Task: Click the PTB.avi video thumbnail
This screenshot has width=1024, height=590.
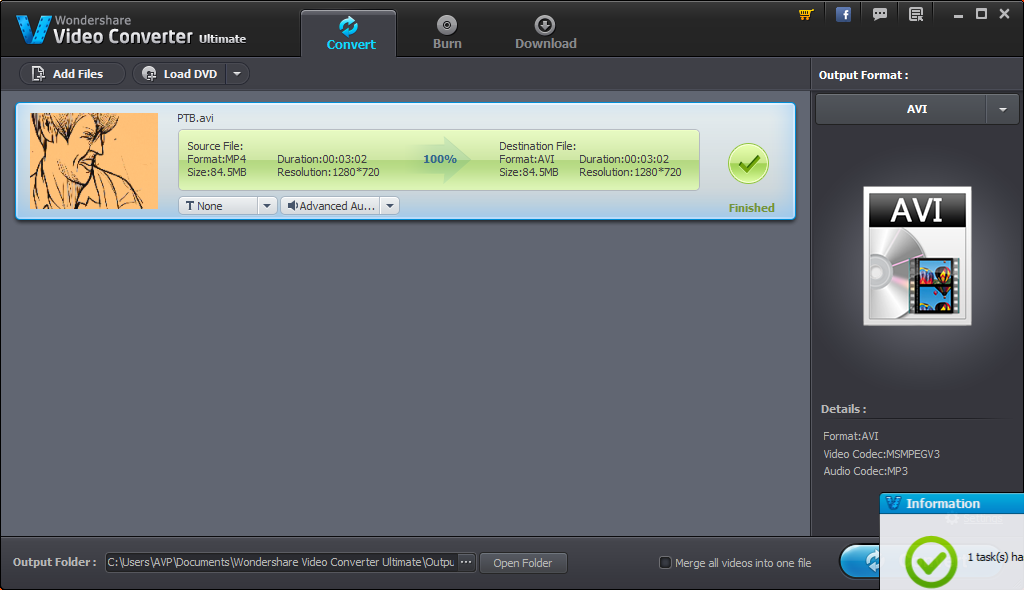Action: tap(93, 161)
